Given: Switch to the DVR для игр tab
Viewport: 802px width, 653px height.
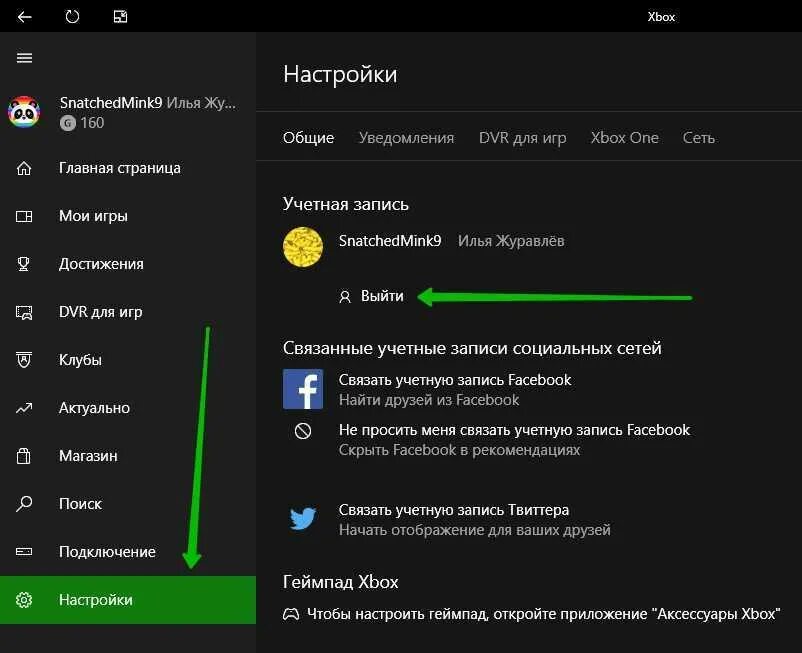Looking at the screenshot, I should (523, 138).
